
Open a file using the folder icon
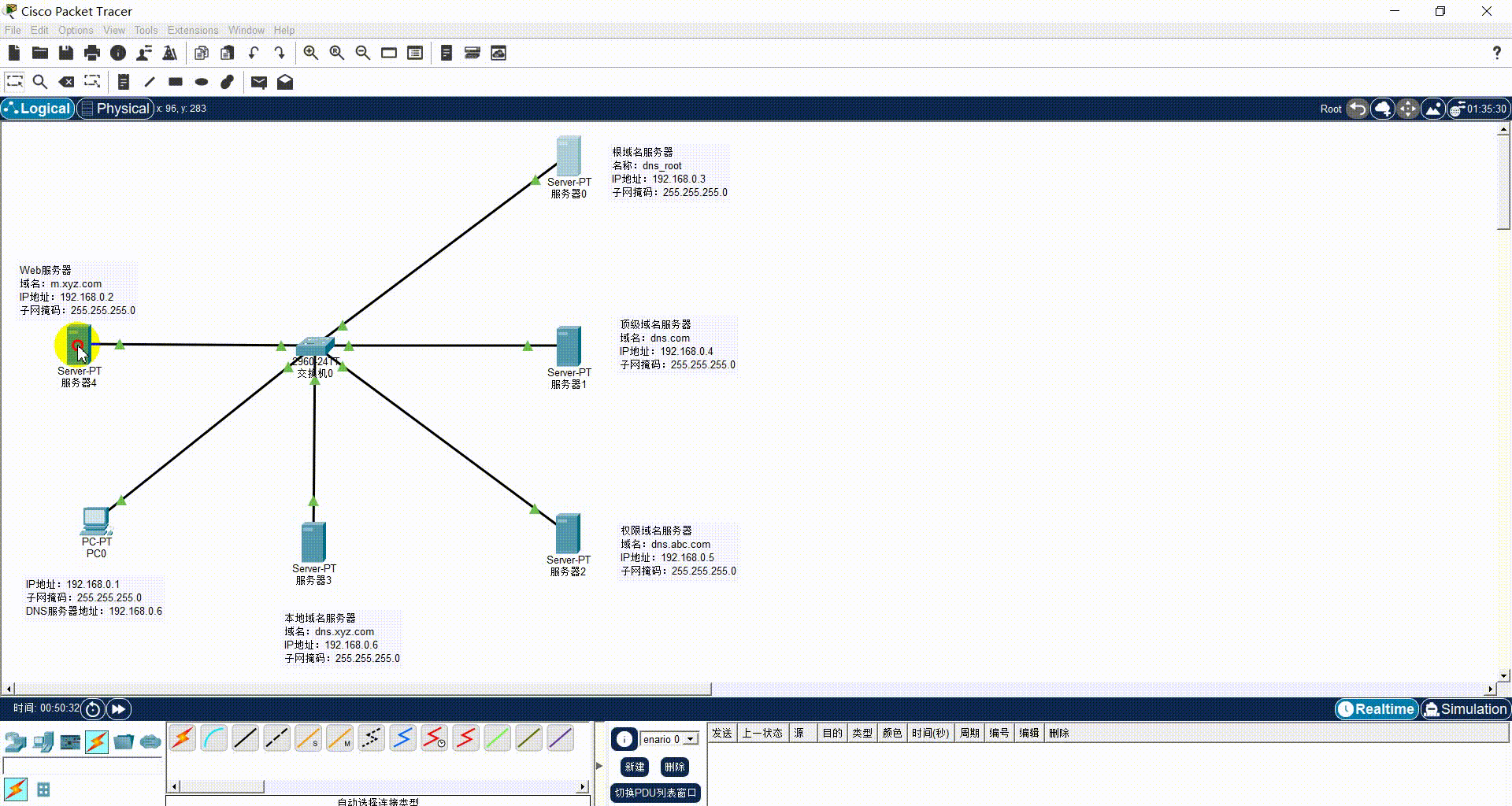[40, 53]
